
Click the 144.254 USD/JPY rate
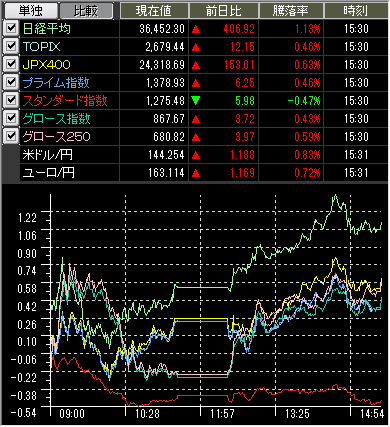[x=167, y=155]
